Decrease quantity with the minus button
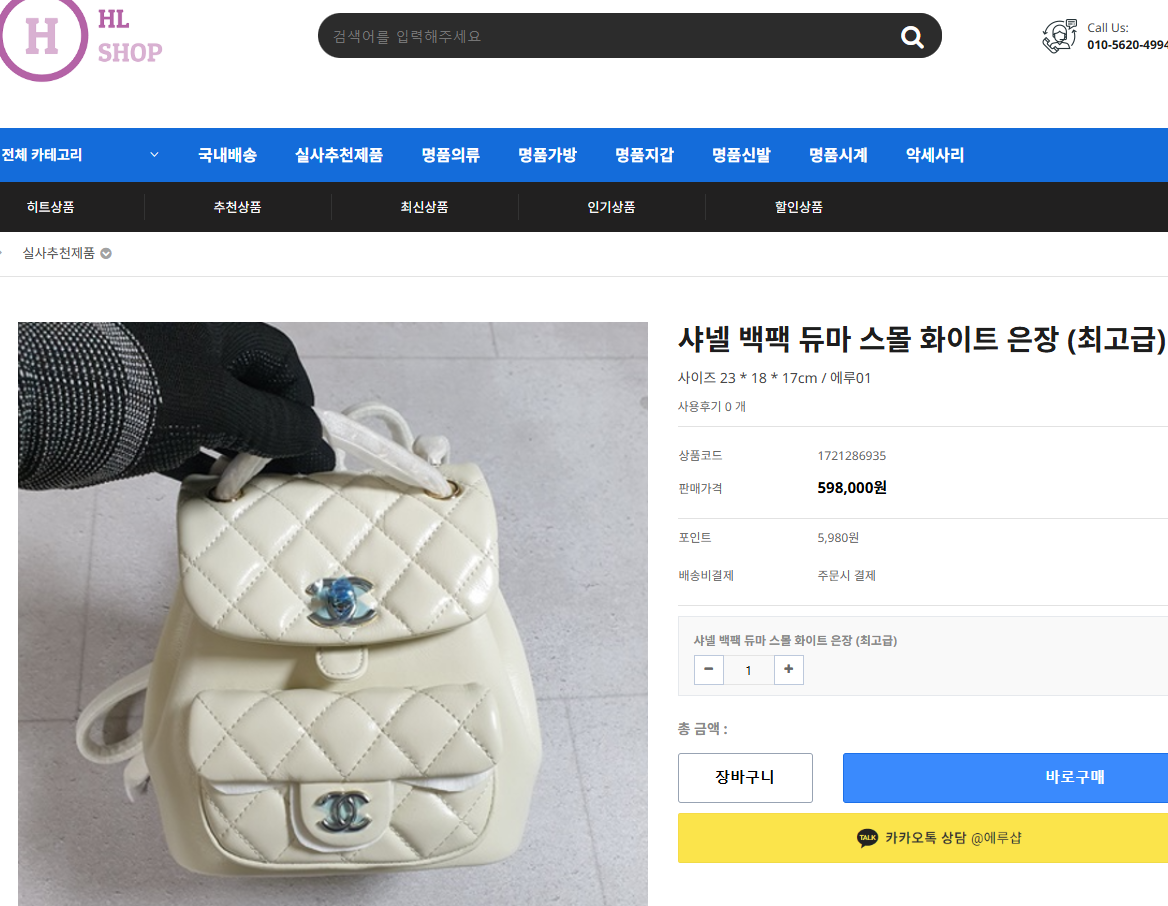1168x906 pixels. pyautogui.click(x=708, y=669)
